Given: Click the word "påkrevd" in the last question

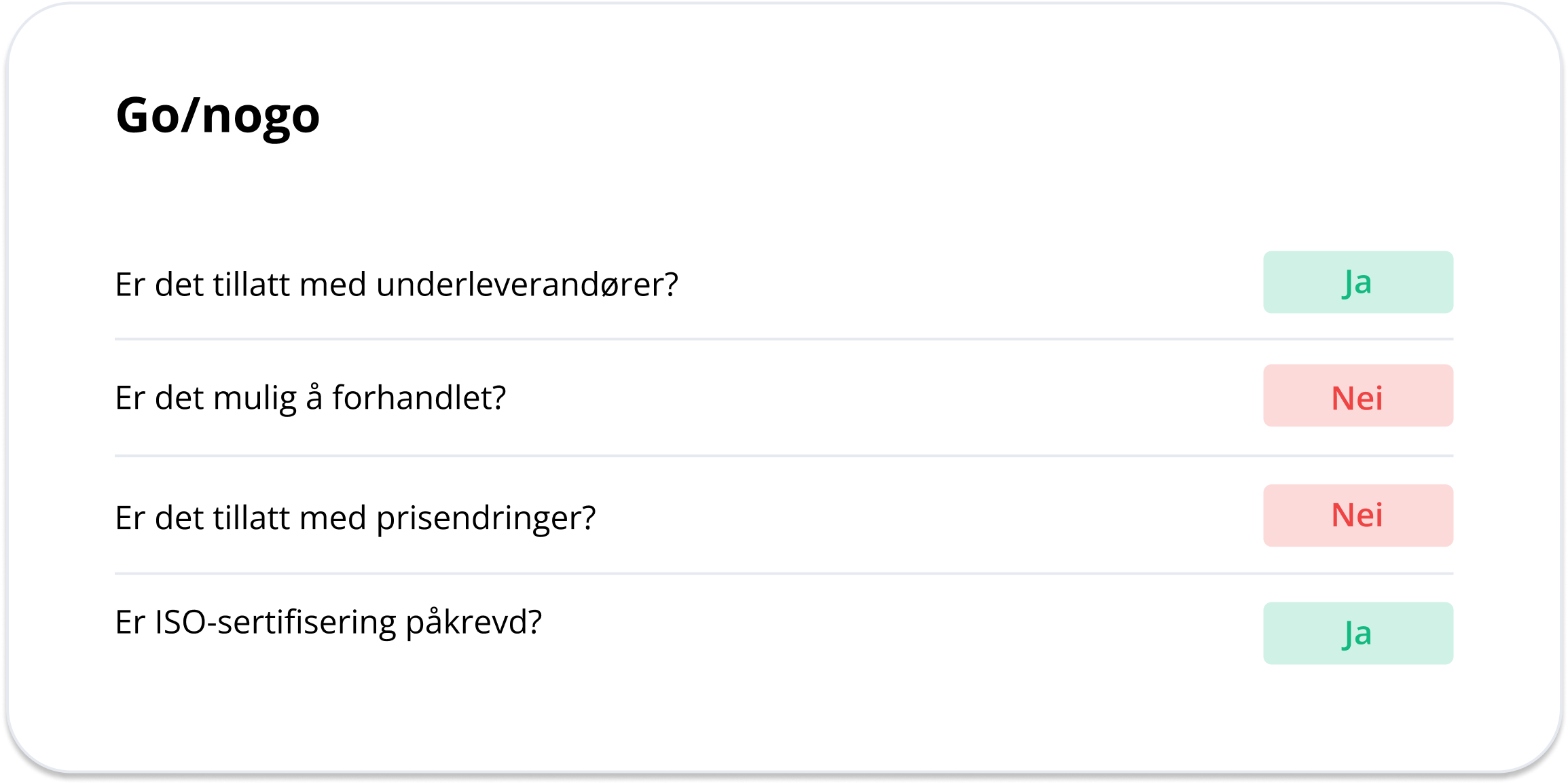Looking at the screenshot, I should tap(473, 622).
